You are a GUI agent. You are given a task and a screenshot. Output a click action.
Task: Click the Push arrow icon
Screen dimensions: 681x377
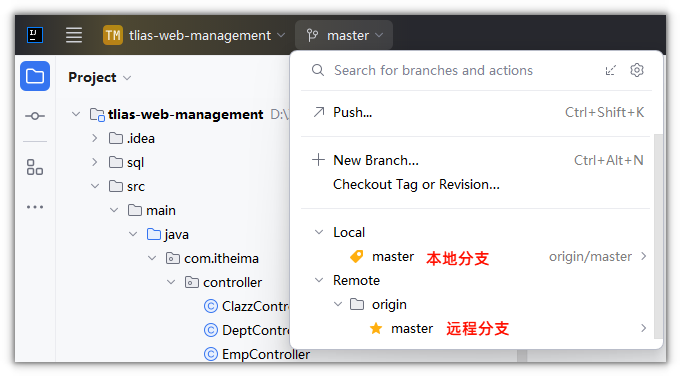tap(319, 112)
